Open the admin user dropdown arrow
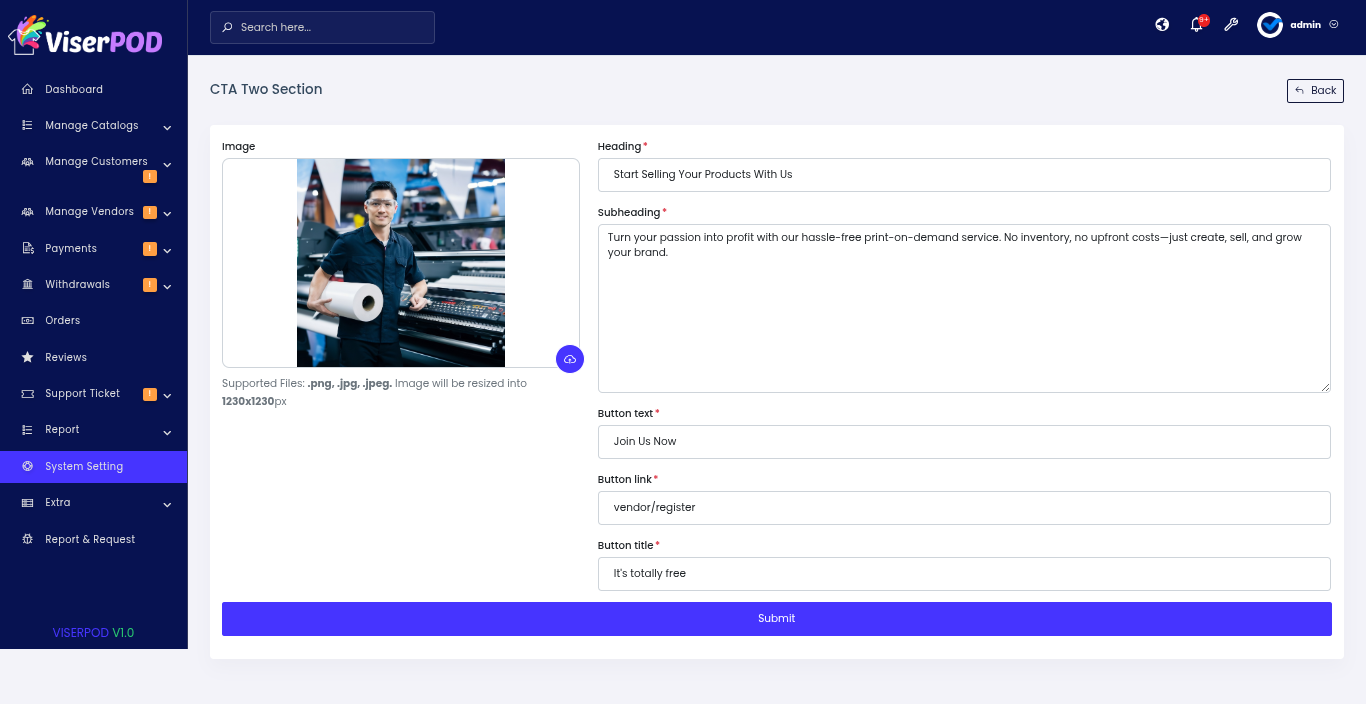 point(1334,25)
